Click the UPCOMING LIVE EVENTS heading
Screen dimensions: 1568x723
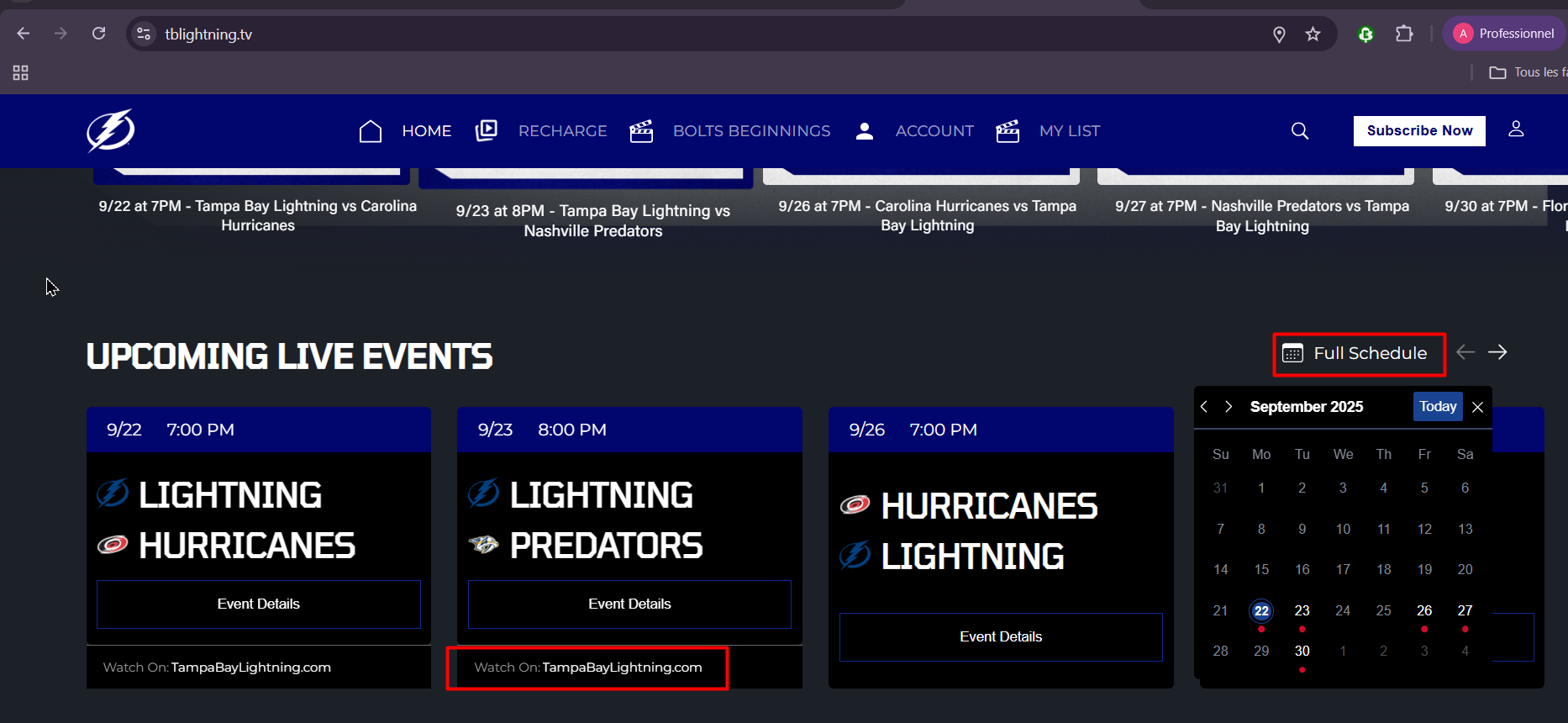[x=290, y=356]
